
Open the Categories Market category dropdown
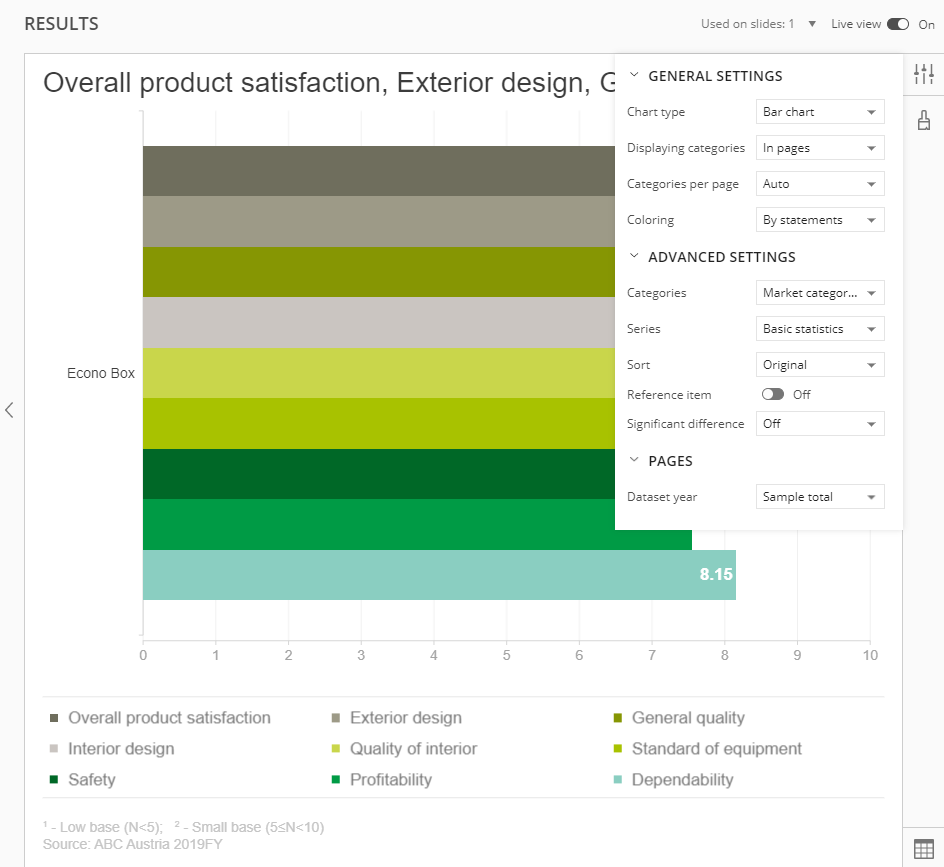pyautogui.click(x=820, y=293)
